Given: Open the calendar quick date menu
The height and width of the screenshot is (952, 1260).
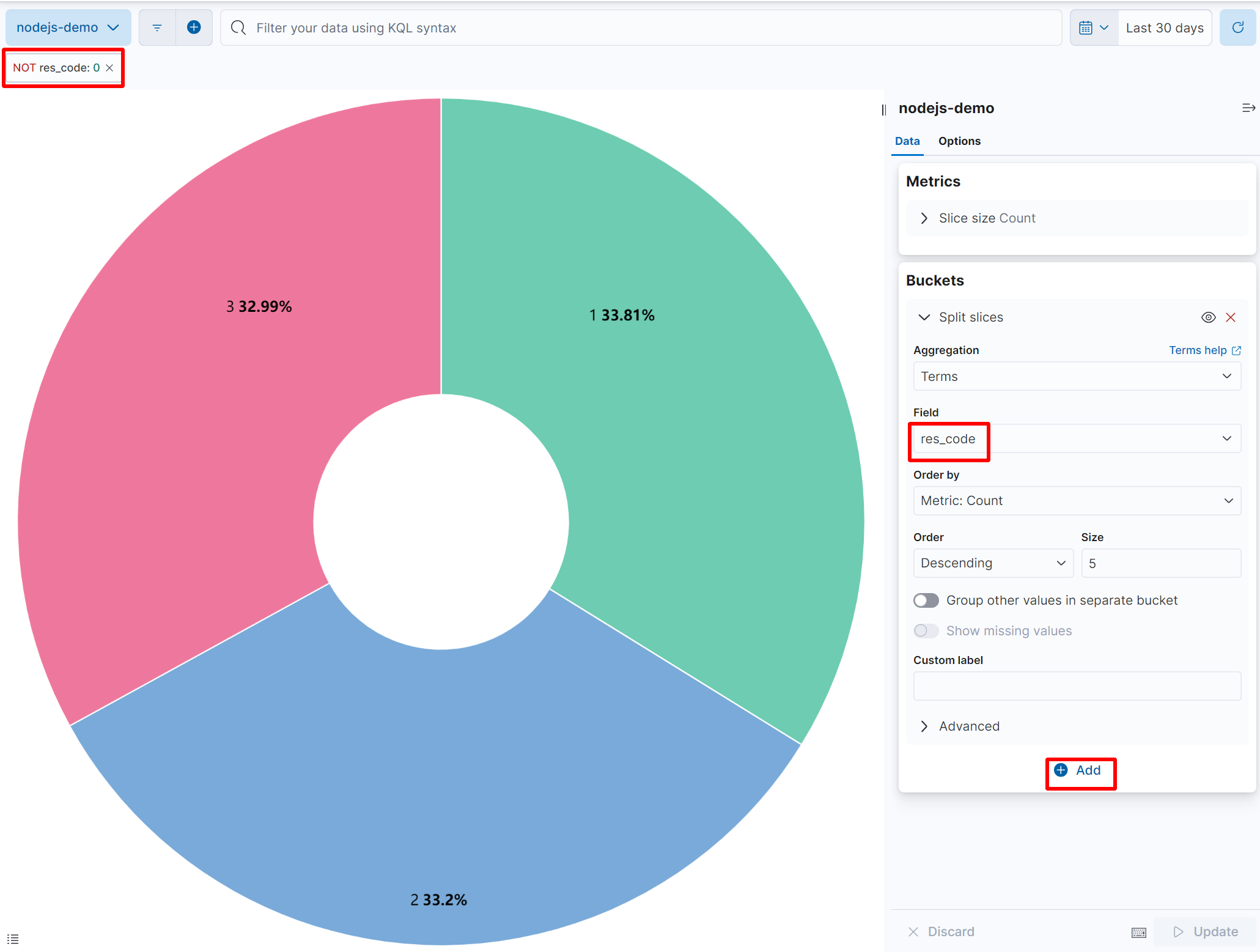Looking at the screenshot, I should 1093,28.
